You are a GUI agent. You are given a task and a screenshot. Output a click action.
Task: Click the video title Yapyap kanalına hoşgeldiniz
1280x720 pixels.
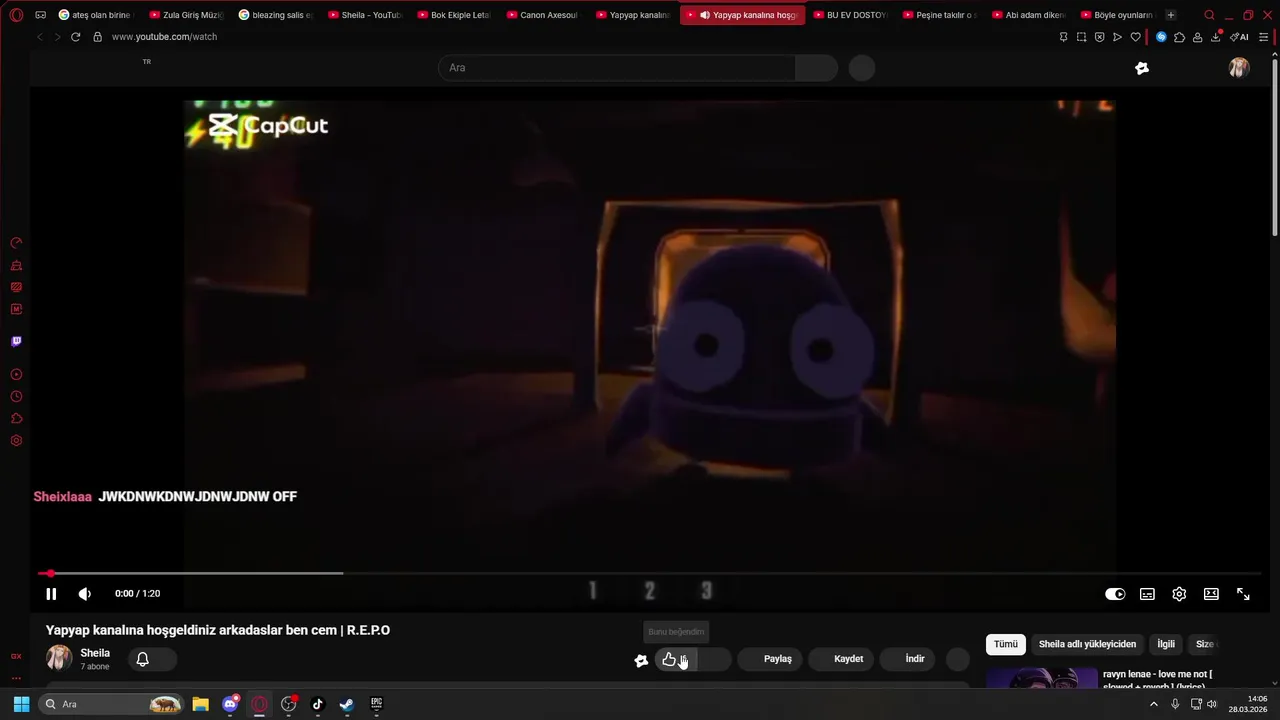pos(218,630)
